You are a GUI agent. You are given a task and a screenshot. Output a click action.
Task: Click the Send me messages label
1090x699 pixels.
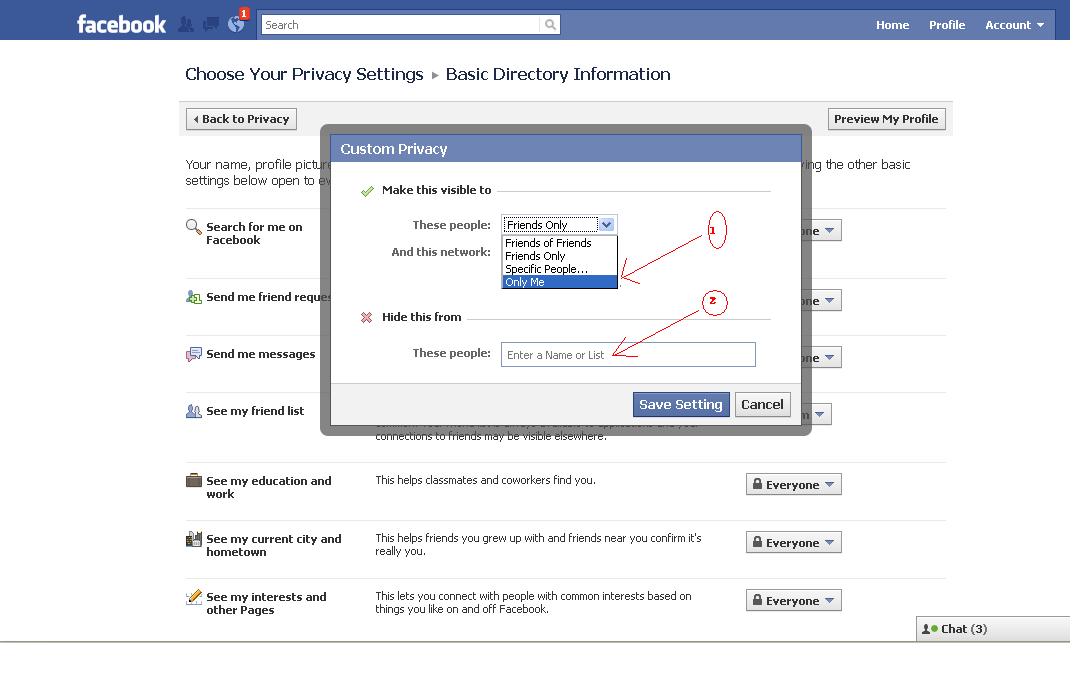[x=261, y=354]
